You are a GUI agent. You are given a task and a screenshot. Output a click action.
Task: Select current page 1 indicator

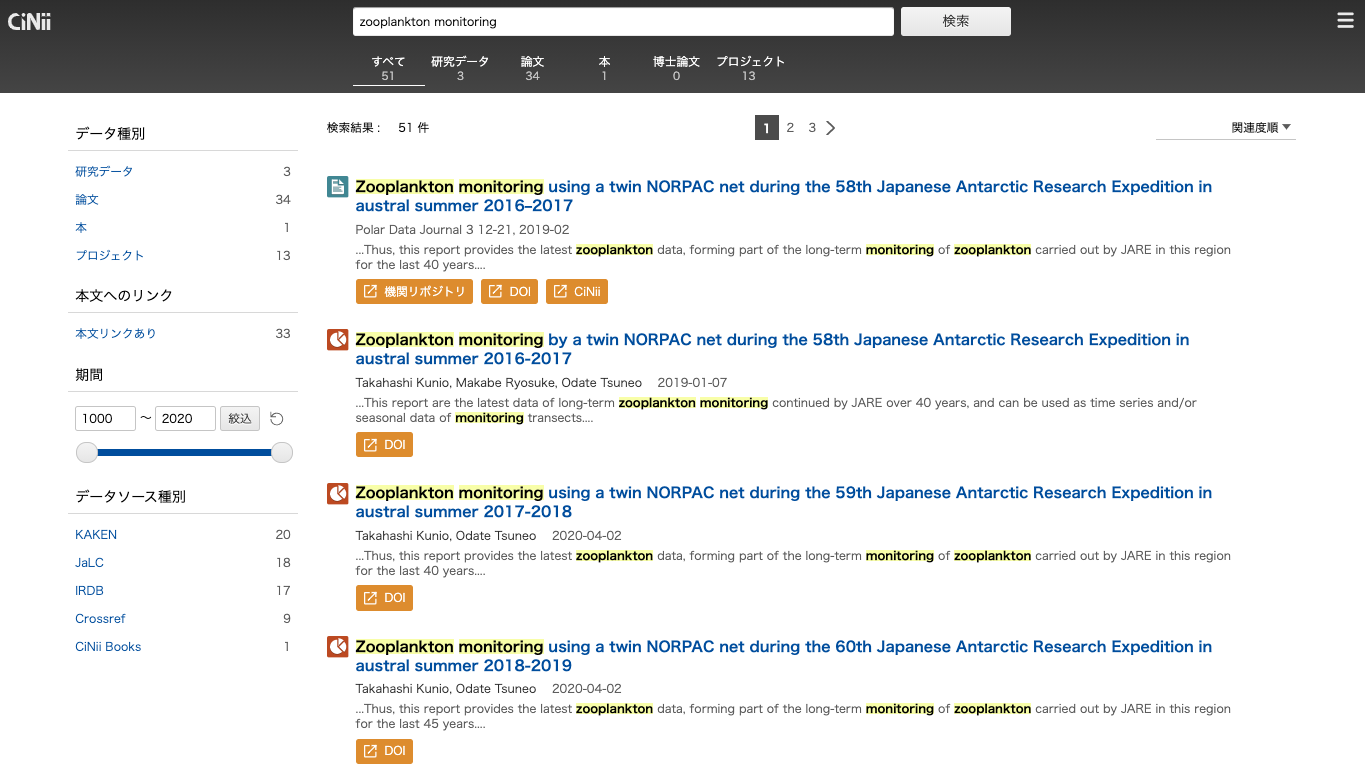767,128
